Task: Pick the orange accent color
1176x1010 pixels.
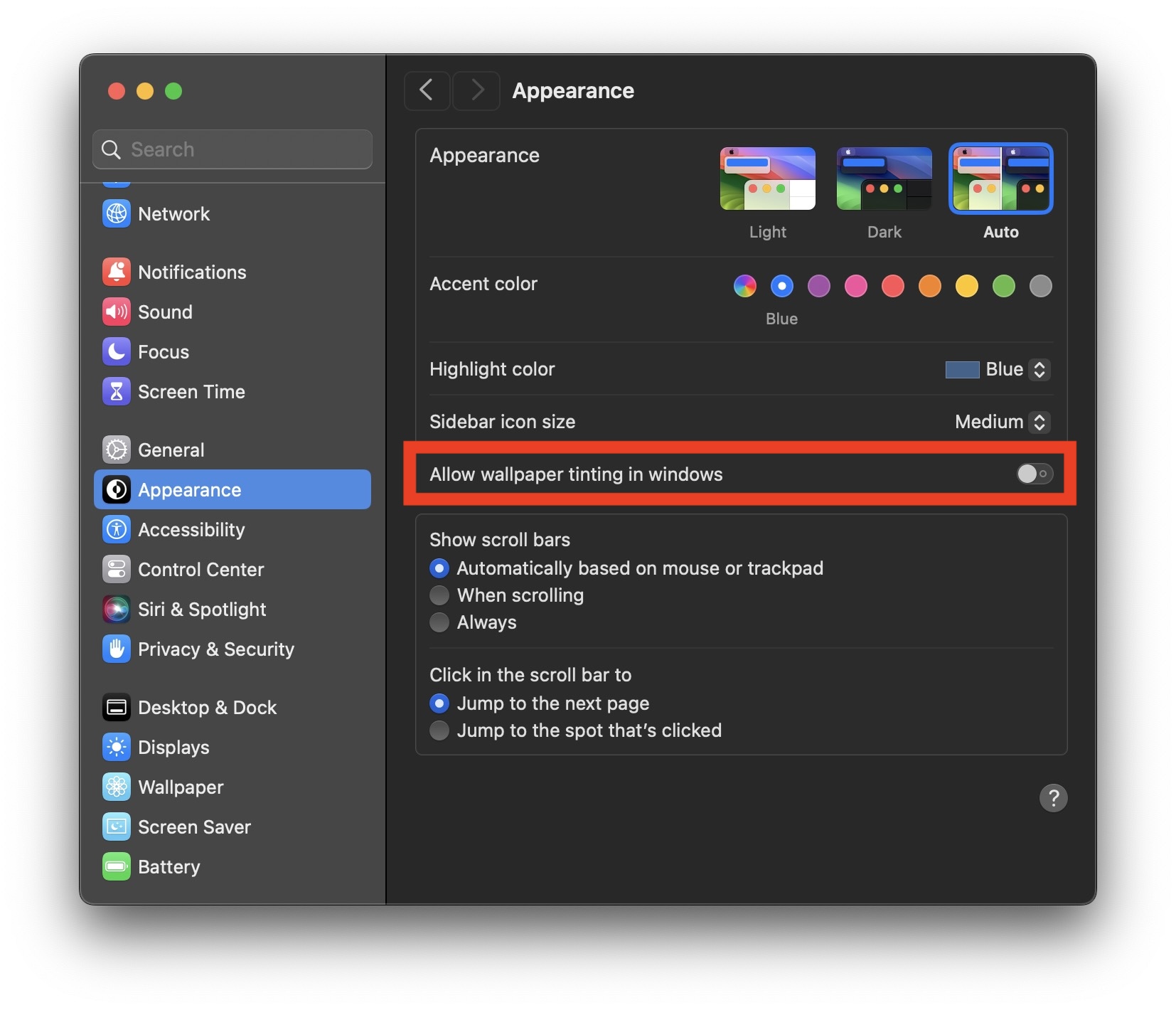Action: (929, 286)
